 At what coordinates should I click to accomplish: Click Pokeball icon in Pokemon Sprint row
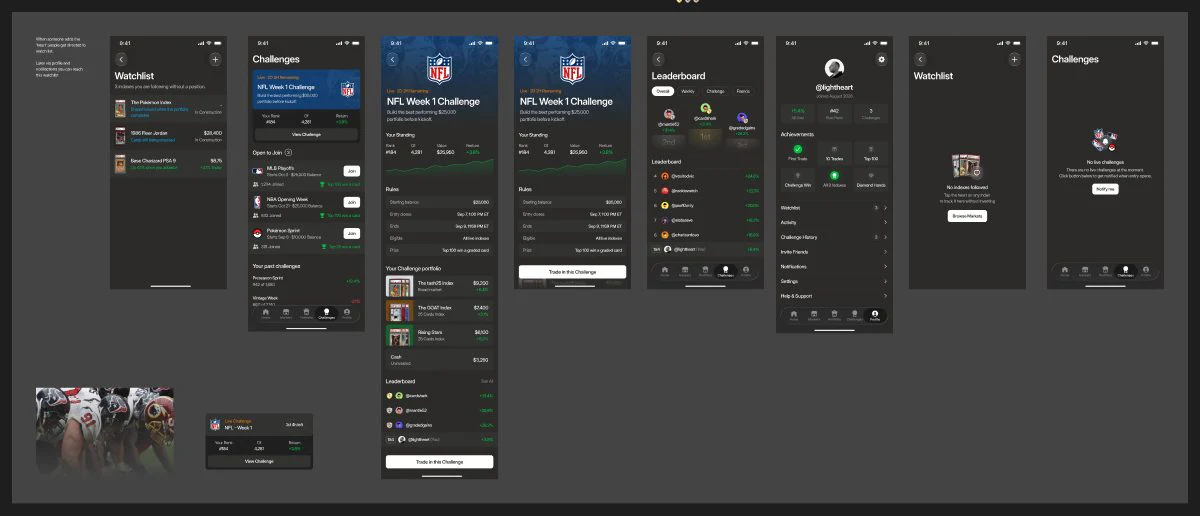coord(258,232)
